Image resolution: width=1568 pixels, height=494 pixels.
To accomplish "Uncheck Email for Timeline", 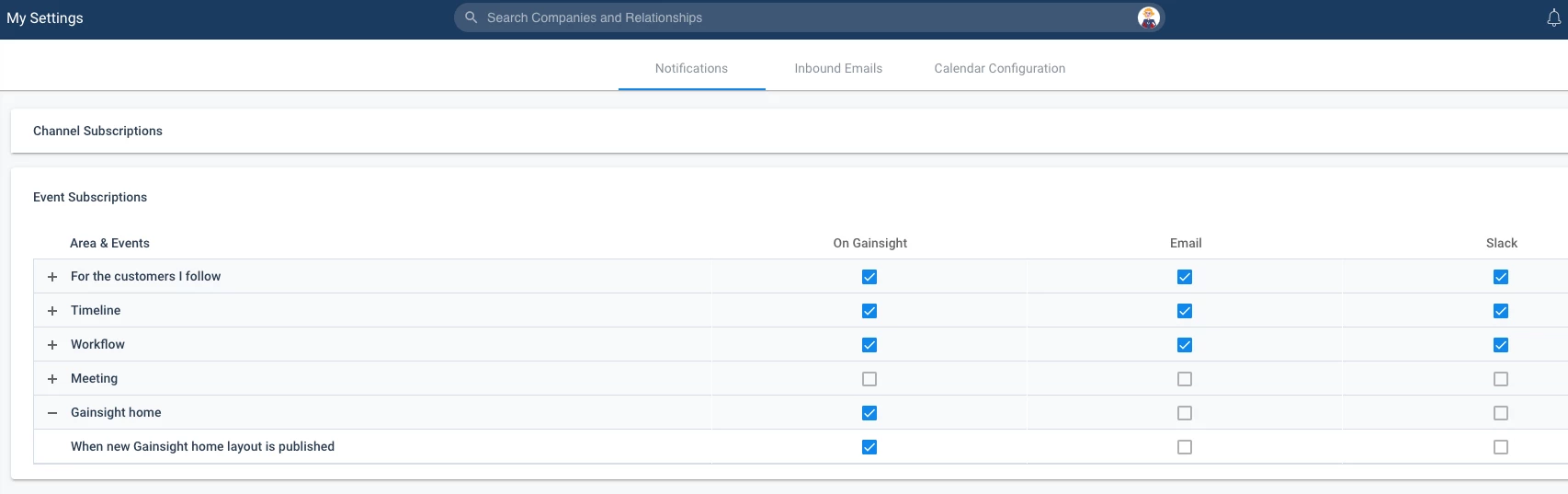I will click(1185, 311).
